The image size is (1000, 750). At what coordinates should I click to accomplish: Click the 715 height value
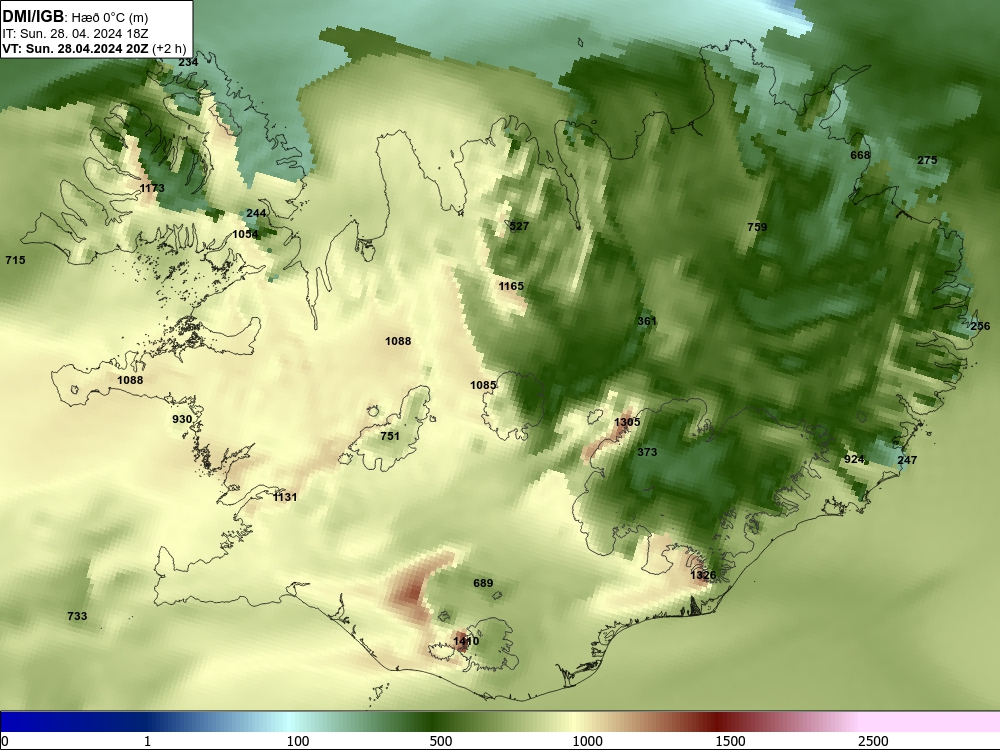pyautogui.click(x=15, y=260)
